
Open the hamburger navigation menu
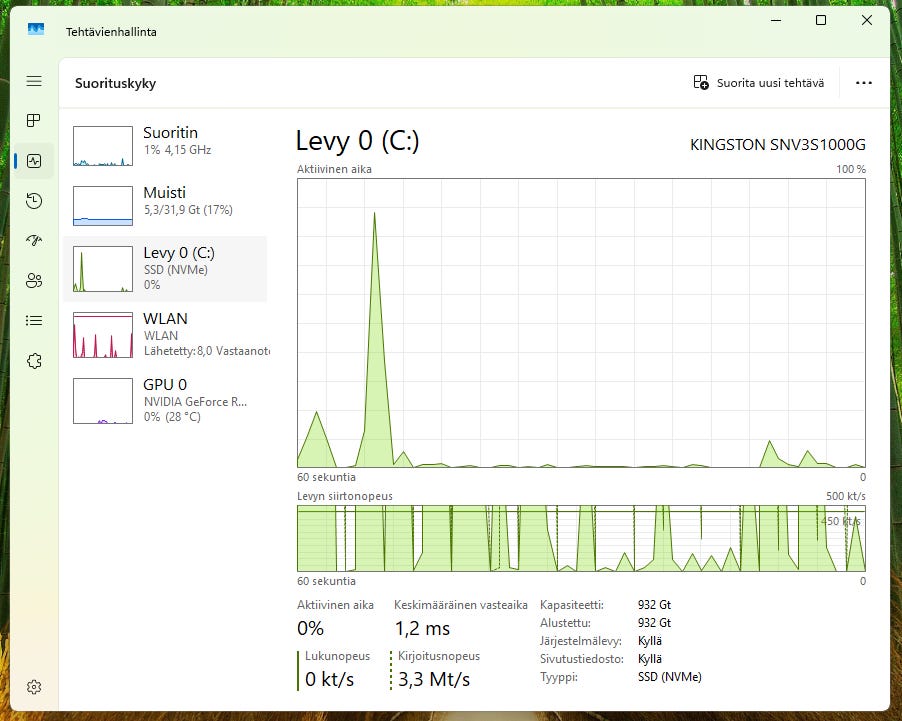pos(34,81)
